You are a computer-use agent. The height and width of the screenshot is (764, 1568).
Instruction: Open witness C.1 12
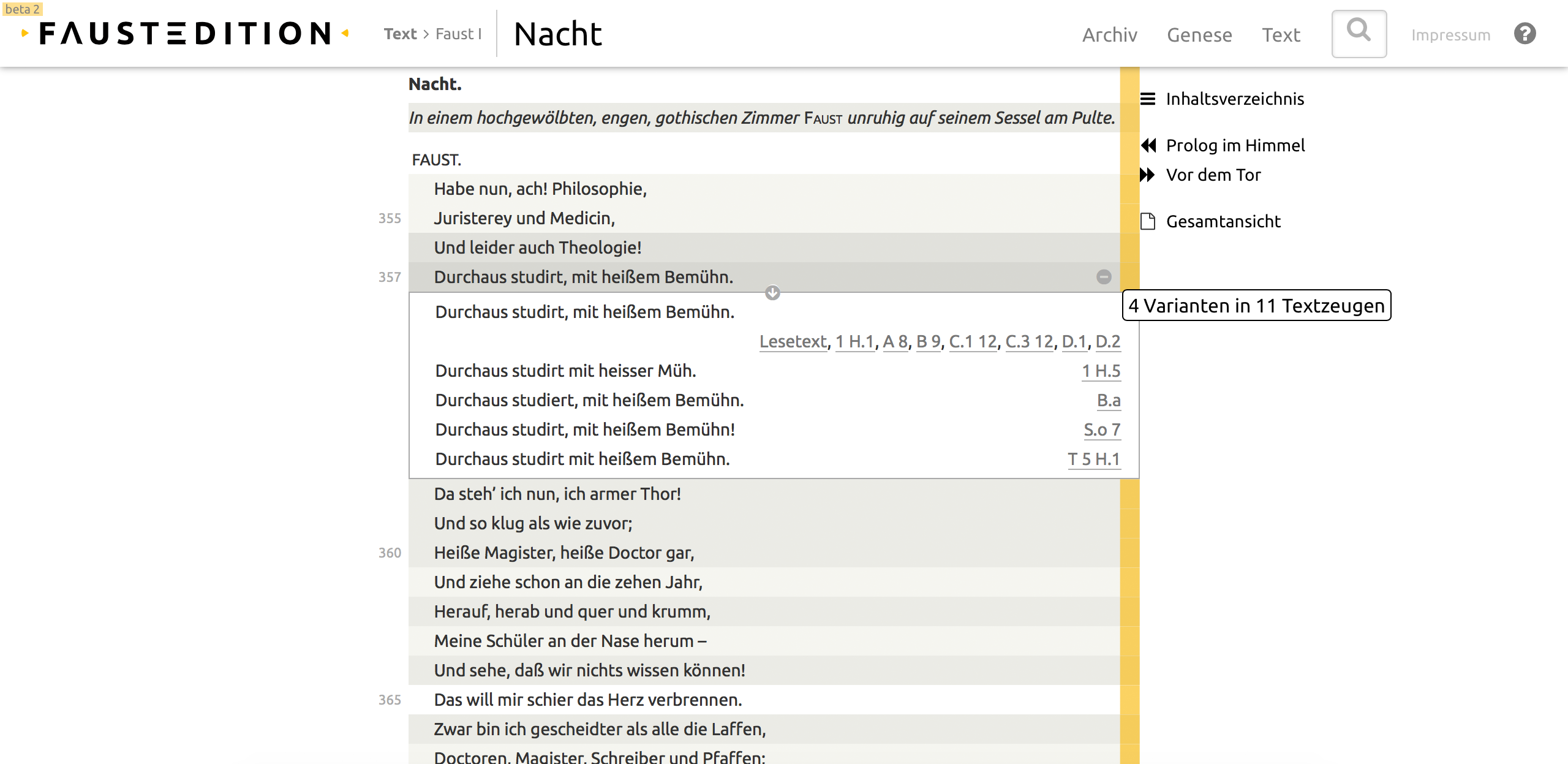973,341
